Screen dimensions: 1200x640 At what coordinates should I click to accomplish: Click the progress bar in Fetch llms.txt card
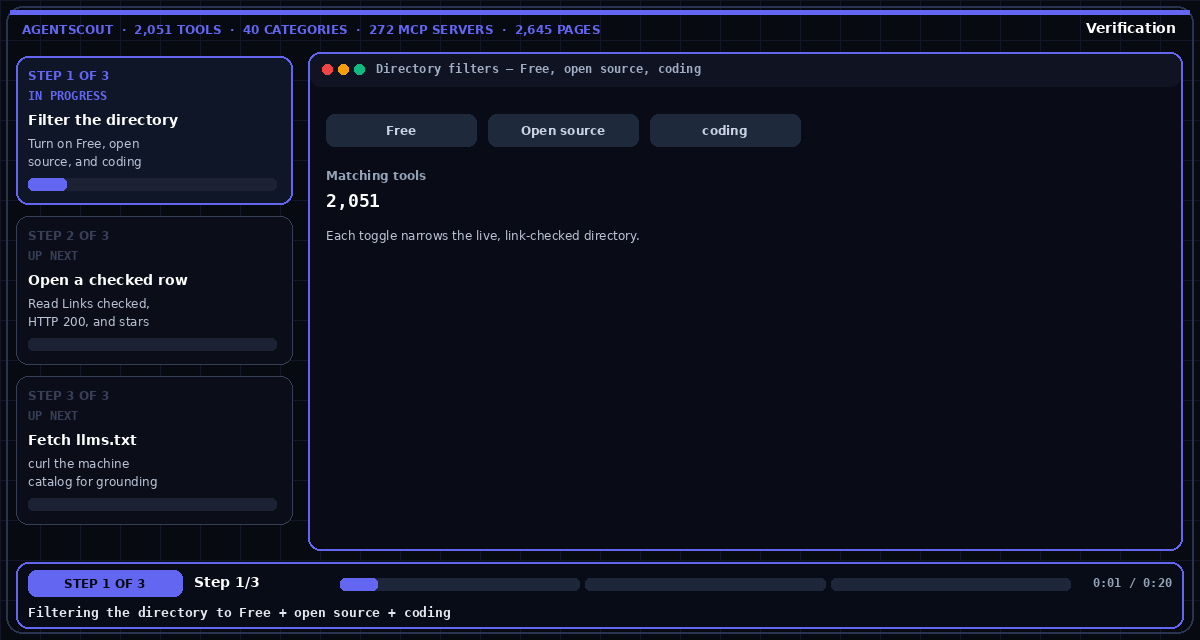[x=152, y=504]
